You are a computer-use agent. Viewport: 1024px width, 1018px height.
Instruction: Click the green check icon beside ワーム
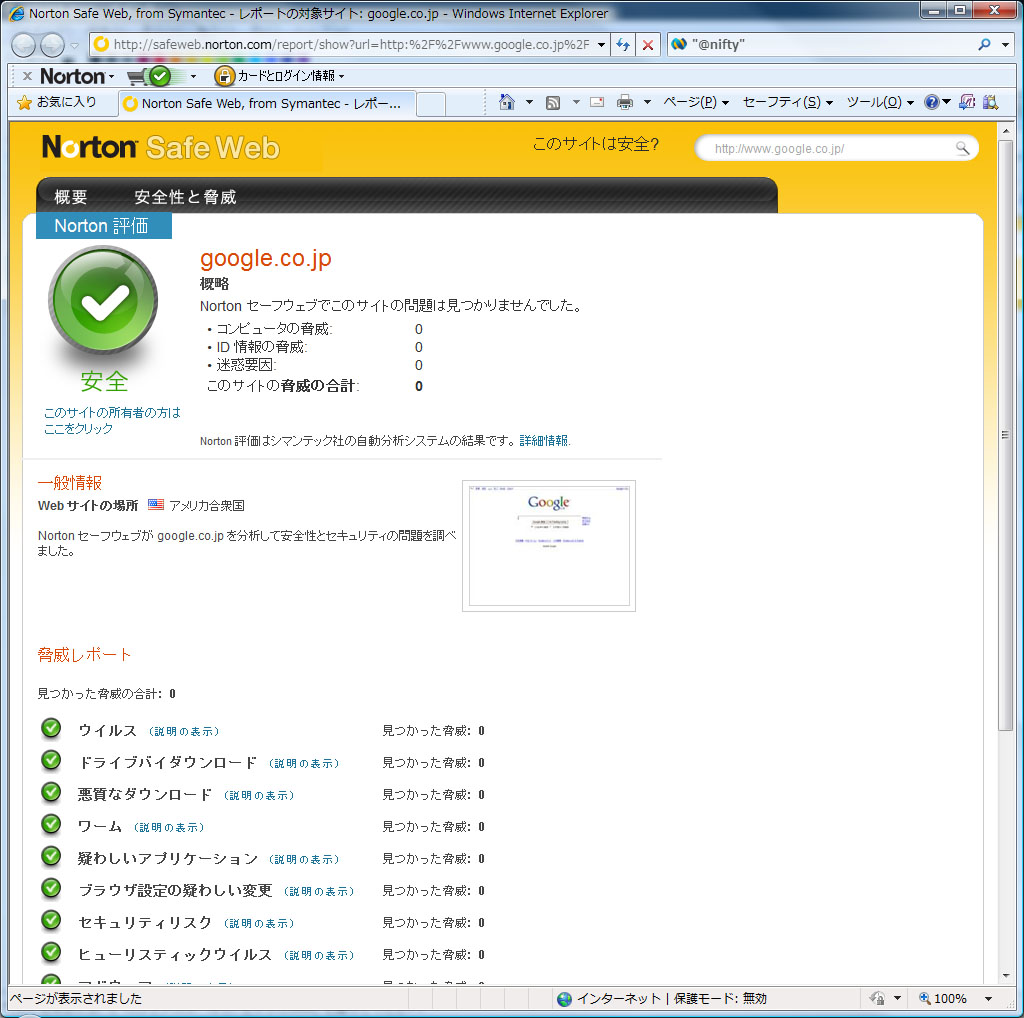(x=51, y=824)
